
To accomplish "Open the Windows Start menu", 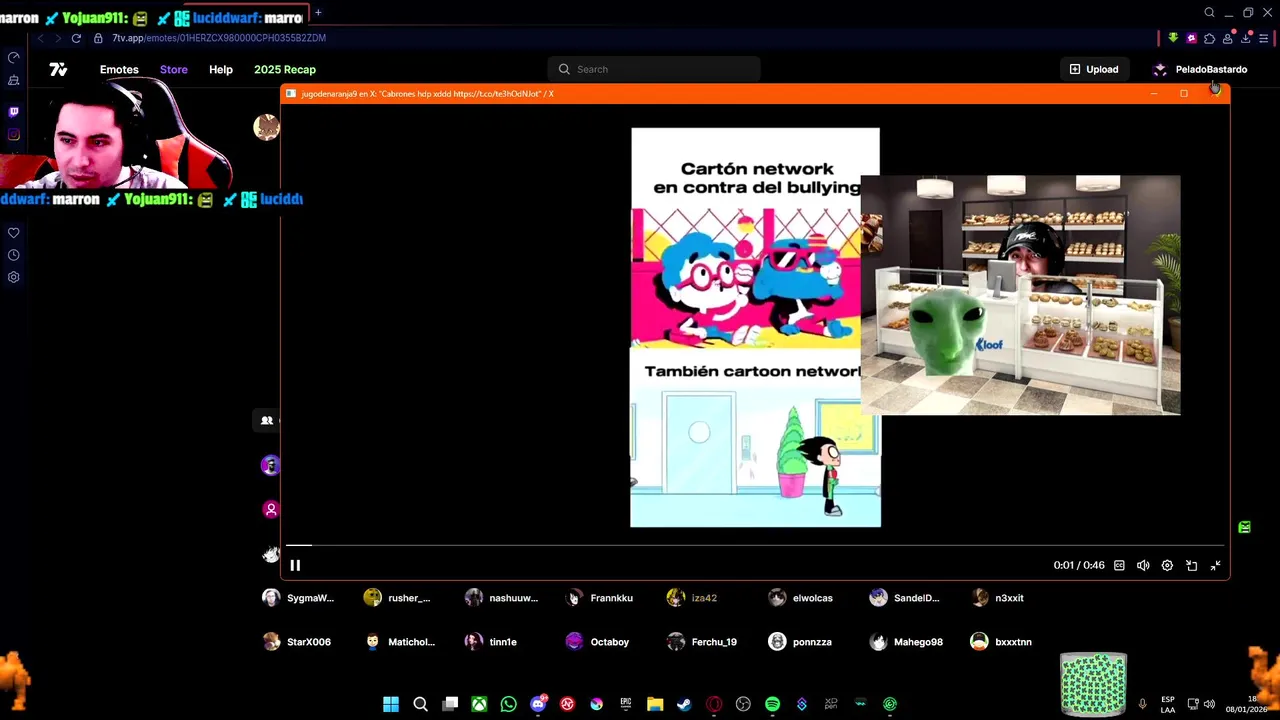I will [x=391, y=704].
